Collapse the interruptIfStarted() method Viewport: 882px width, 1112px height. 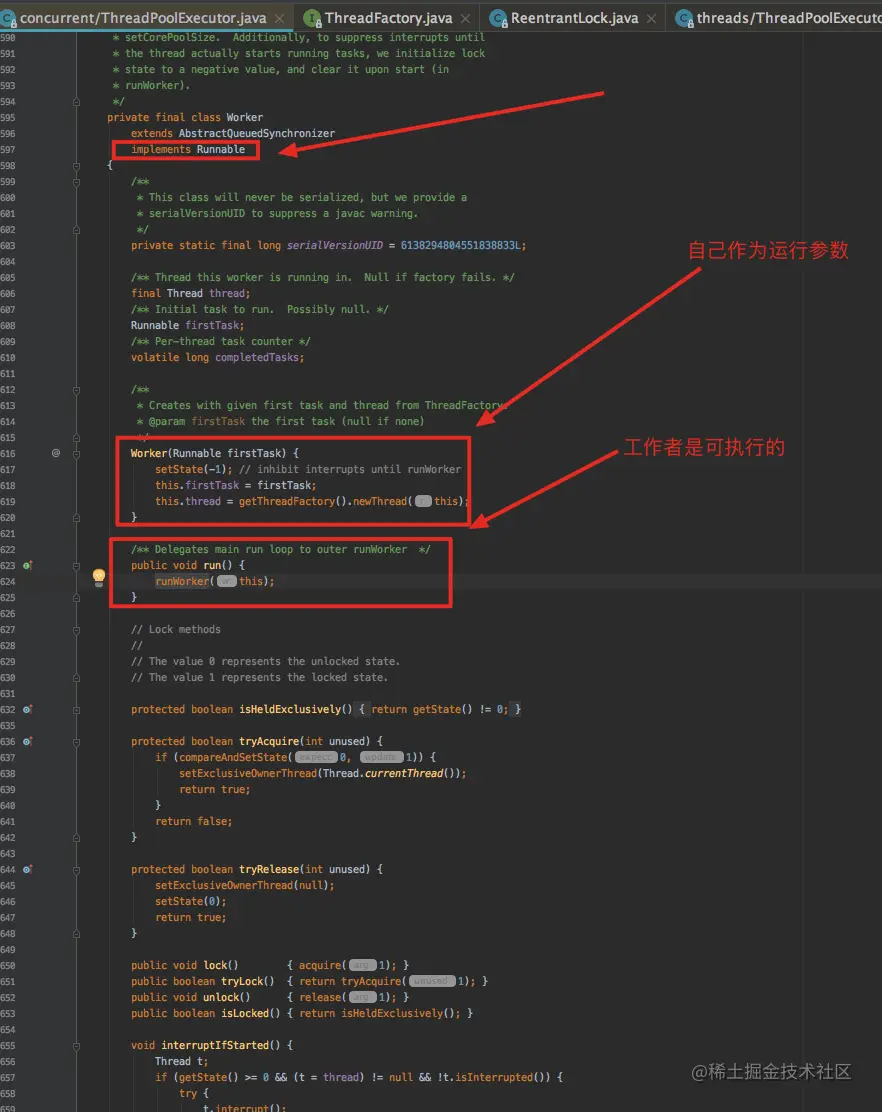(x=77, y=1046)
